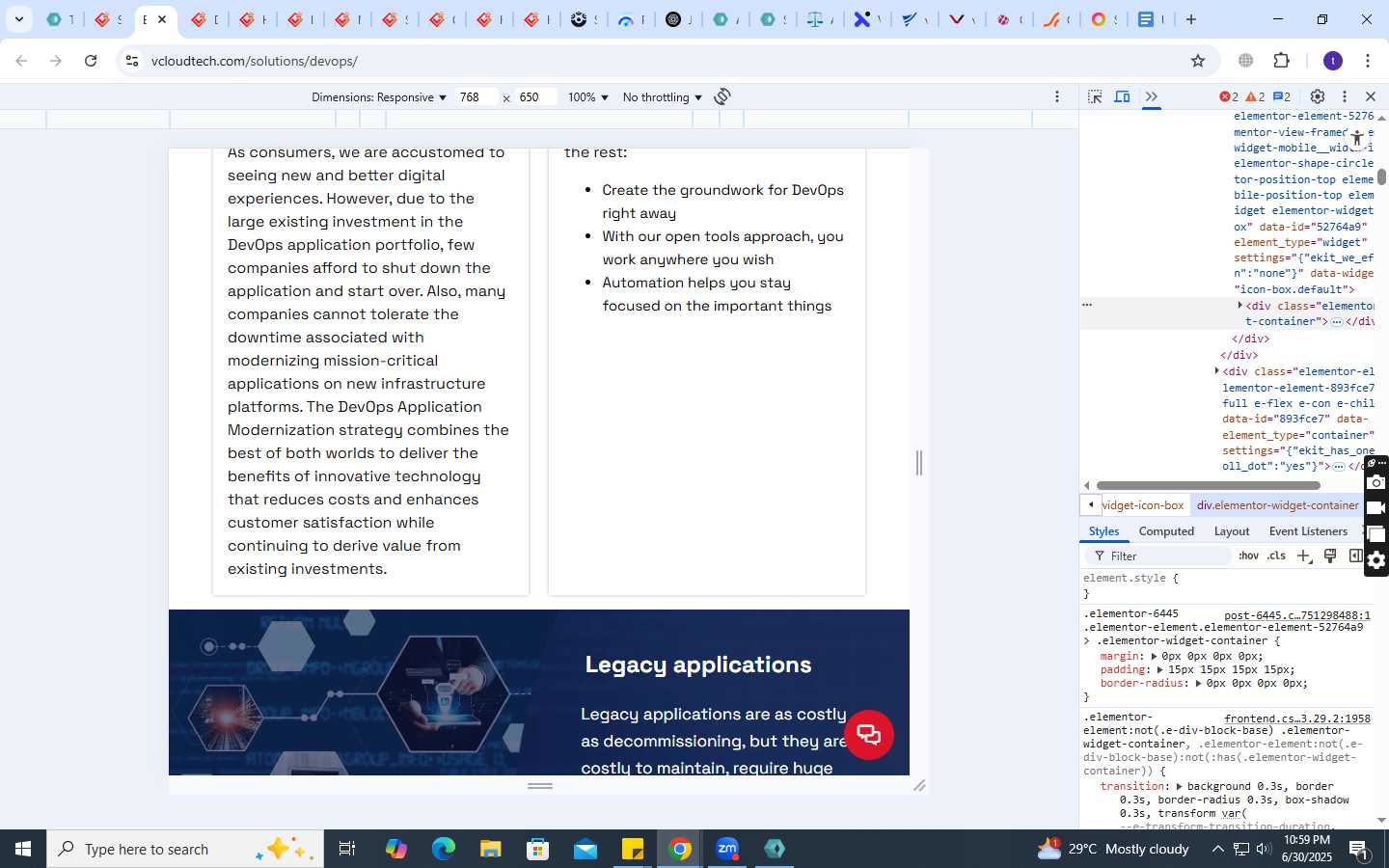Viewport: 1389px width, 868px height.
Task: Open a new browser tab
Action: (x=1191, y=19)
